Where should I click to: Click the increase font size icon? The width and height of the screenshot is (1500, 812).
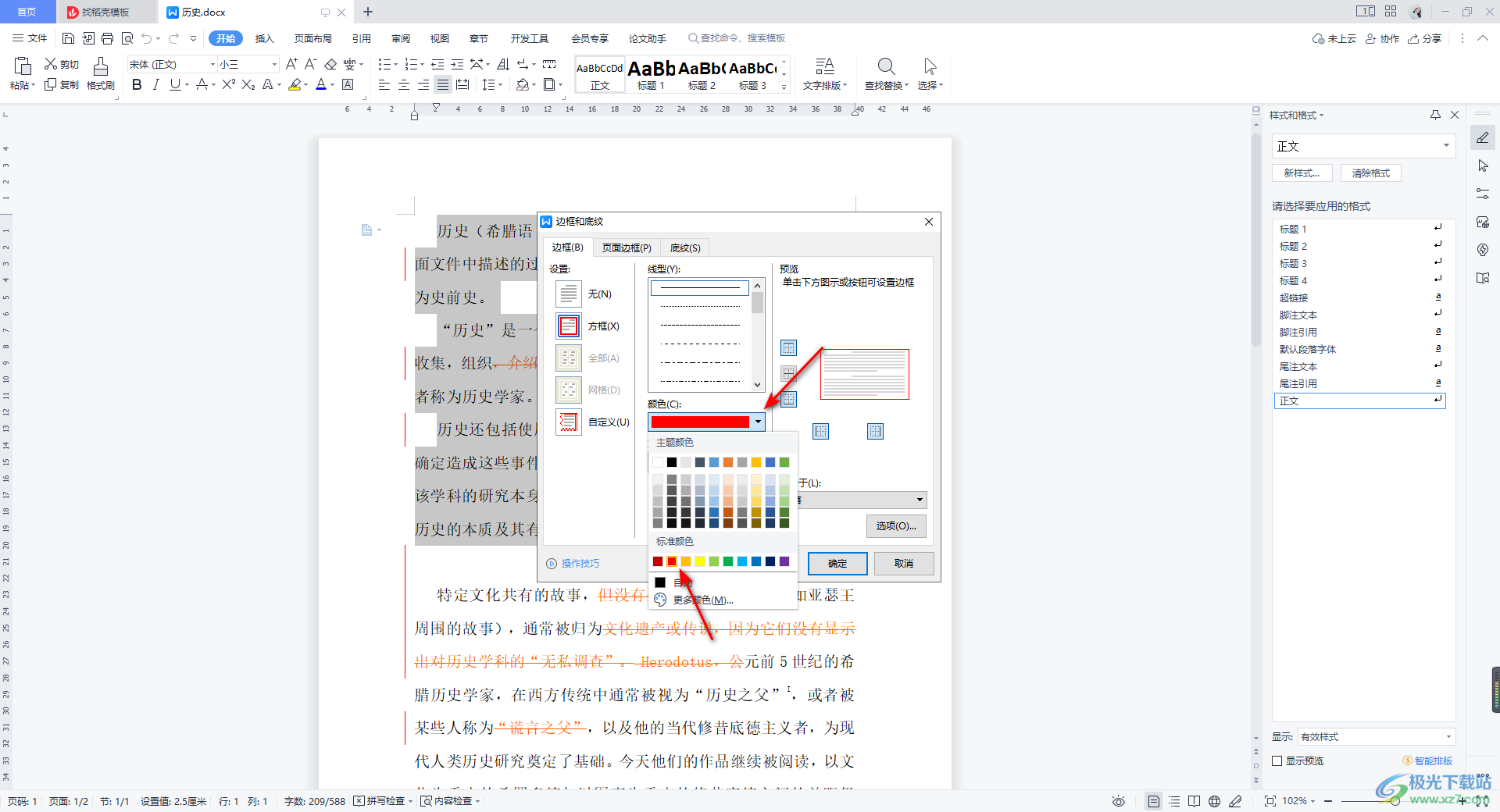tap(291, 64)
